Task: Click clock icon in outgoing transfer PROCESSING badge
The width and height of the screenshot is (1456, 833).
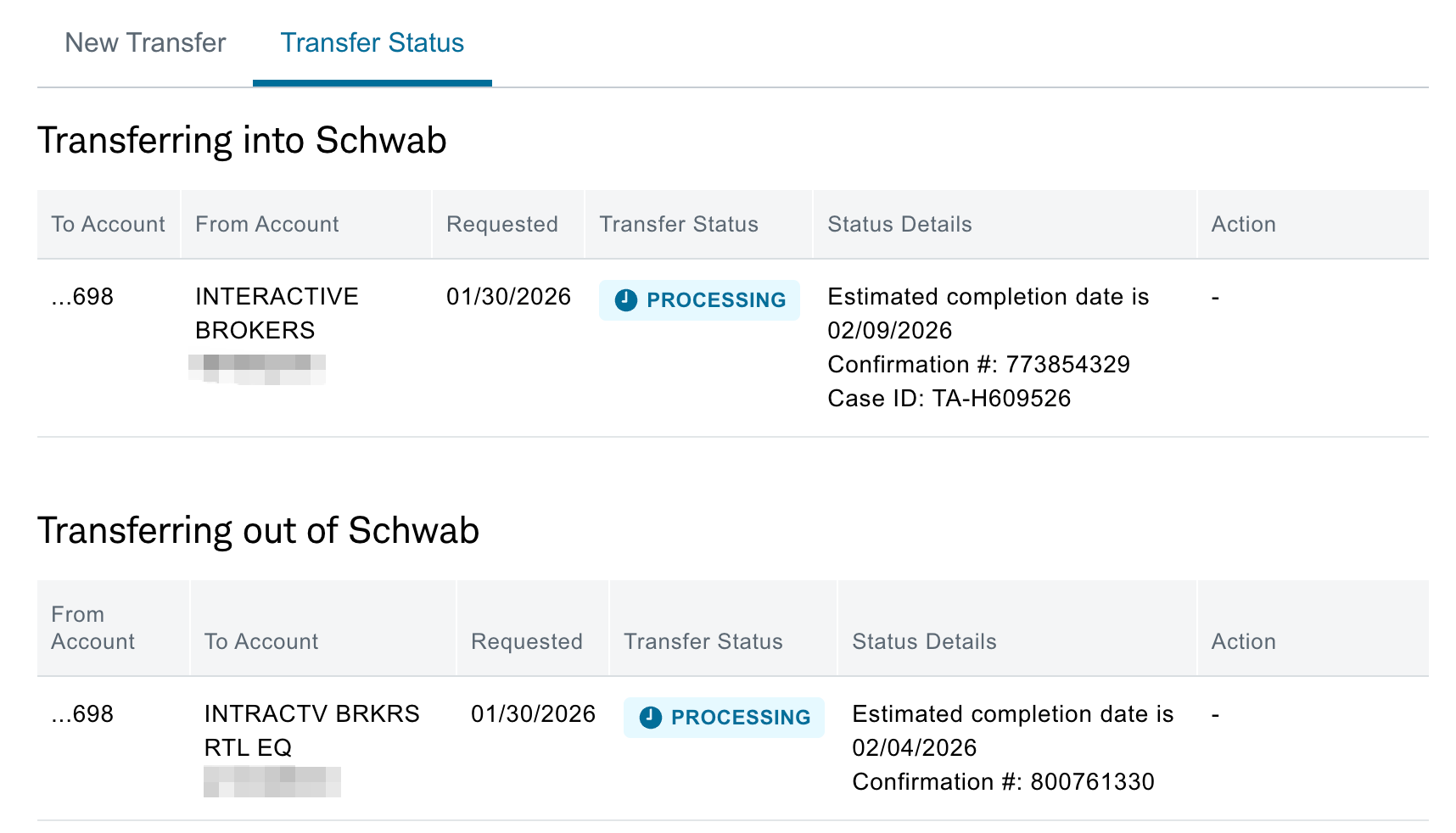Action: [651, 718]
